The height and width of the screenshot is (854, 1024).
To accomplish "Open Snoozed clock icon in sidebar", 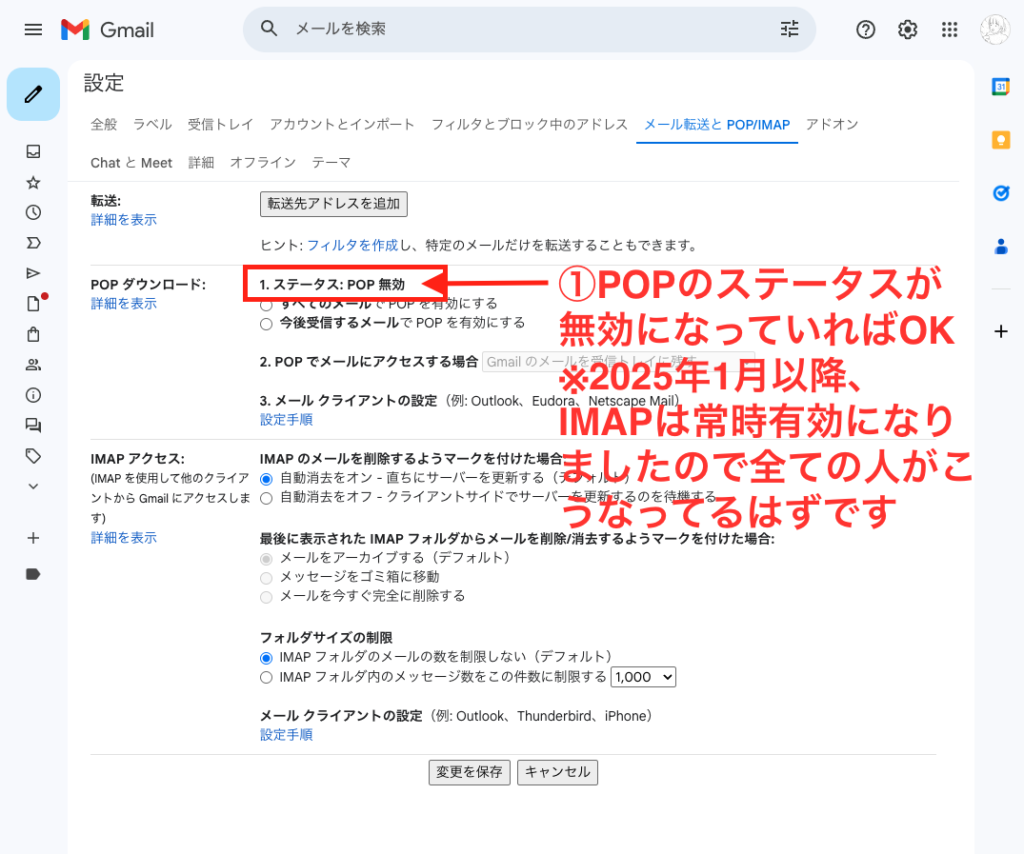I will [x=33, y=212].
